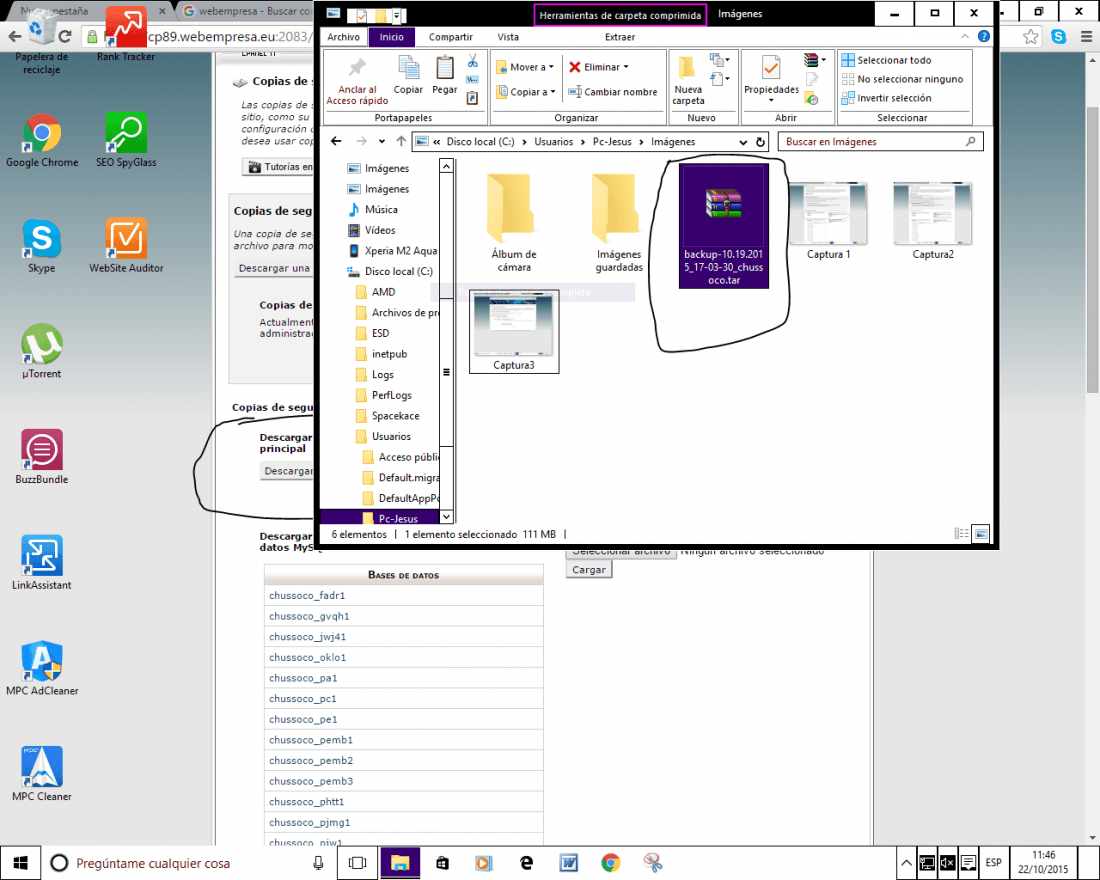The width and height of the screenshot is (1100, 880).
Task: Select Herramientas de carpeta comprimida tab
Action: tap(620, 15)
